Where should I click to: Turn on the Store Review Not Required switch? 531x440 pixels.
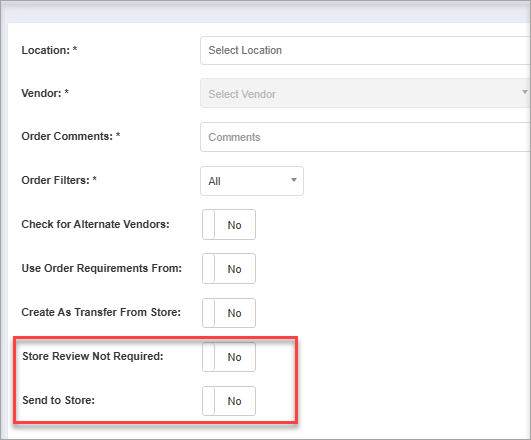pyautogui.click(x=229, y=357)
